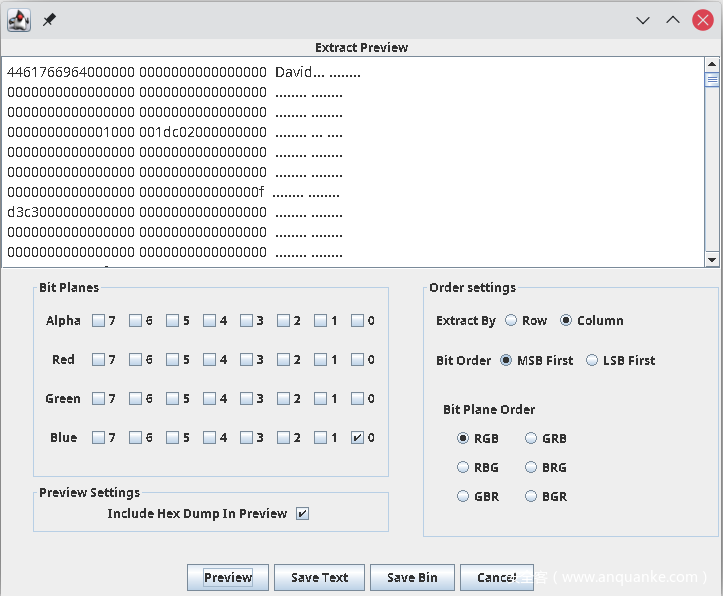This screenshot has height=596, width=723.
Task: Click the Java application icon in title bar
Action: tap(18, 19)
